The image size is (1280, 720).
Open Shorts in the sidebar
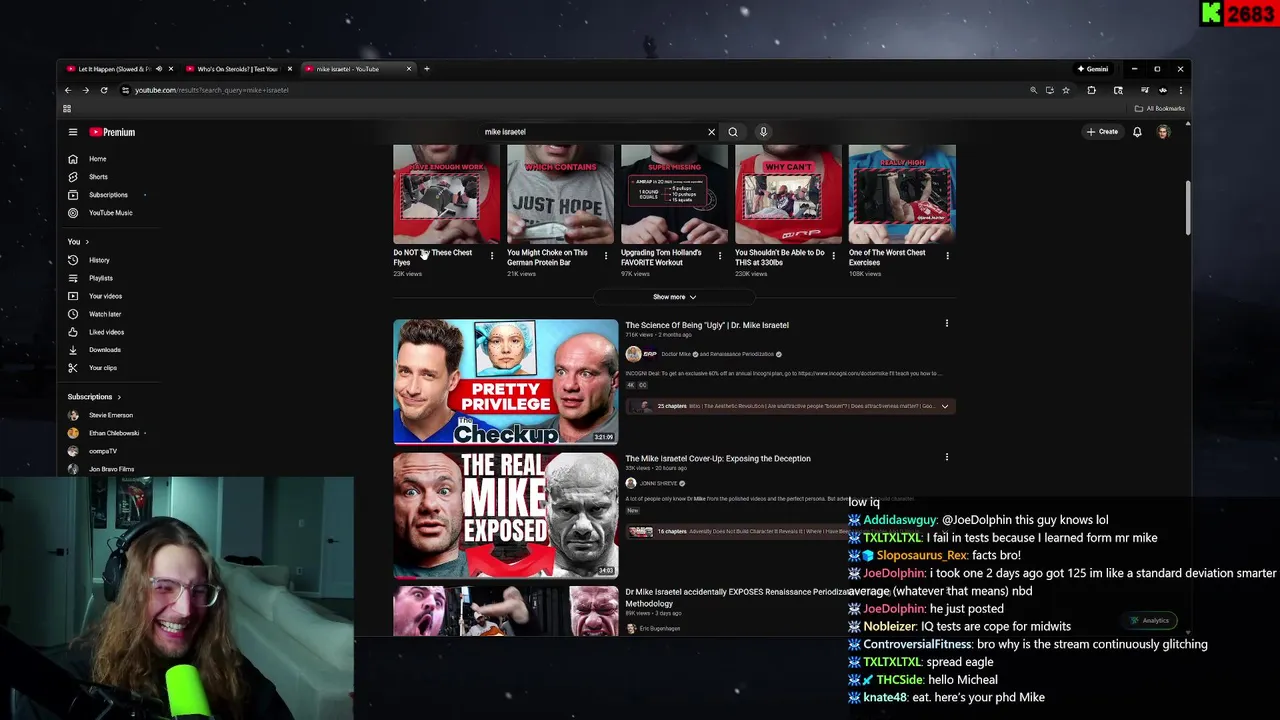pyautogui.click(x=100, y=177)
